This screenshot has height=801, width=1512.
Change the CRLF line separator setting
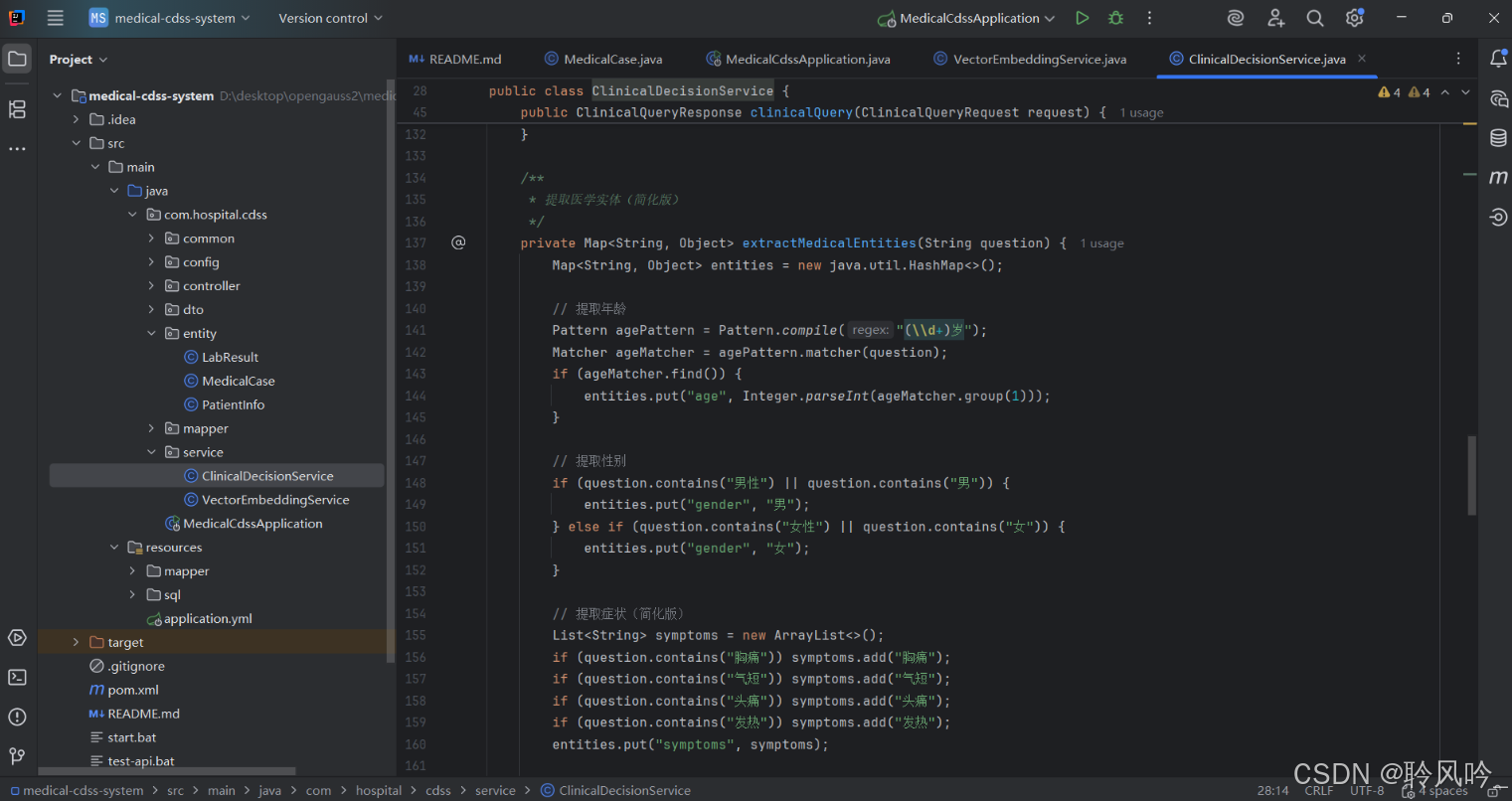1319,791
